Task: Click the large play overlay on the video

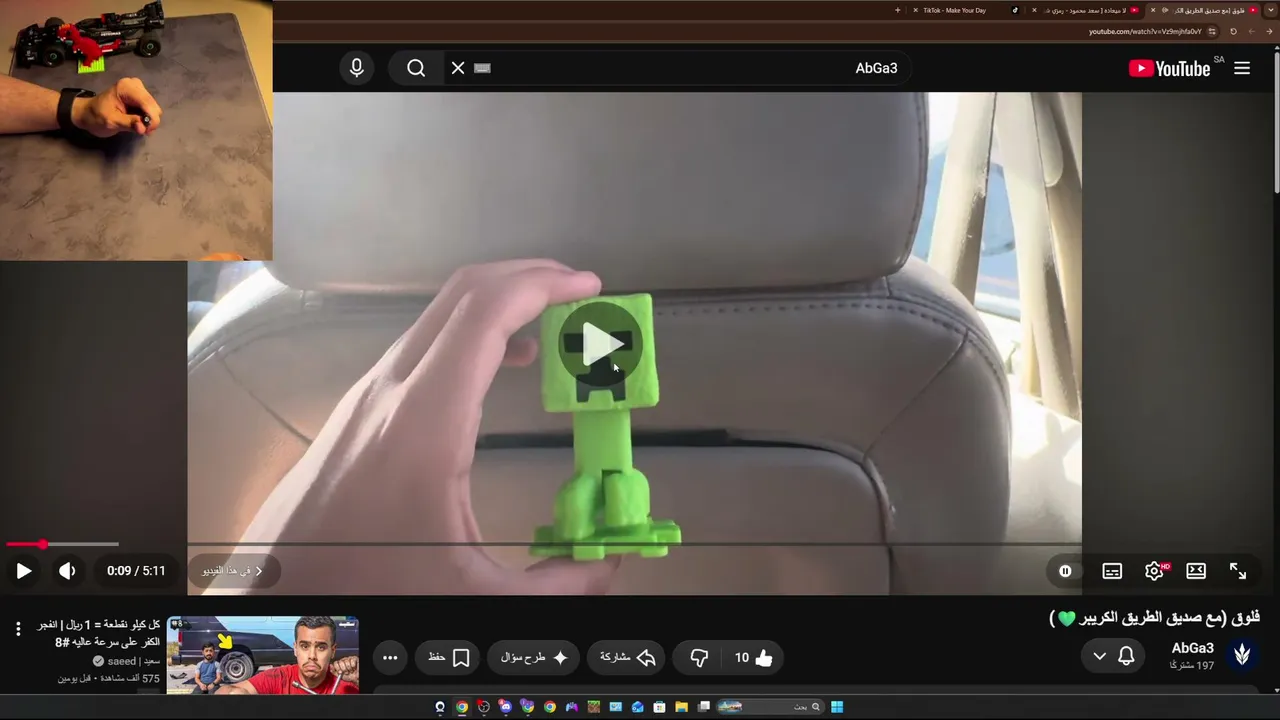Action: pyautogui.click(x=601, y=344)
